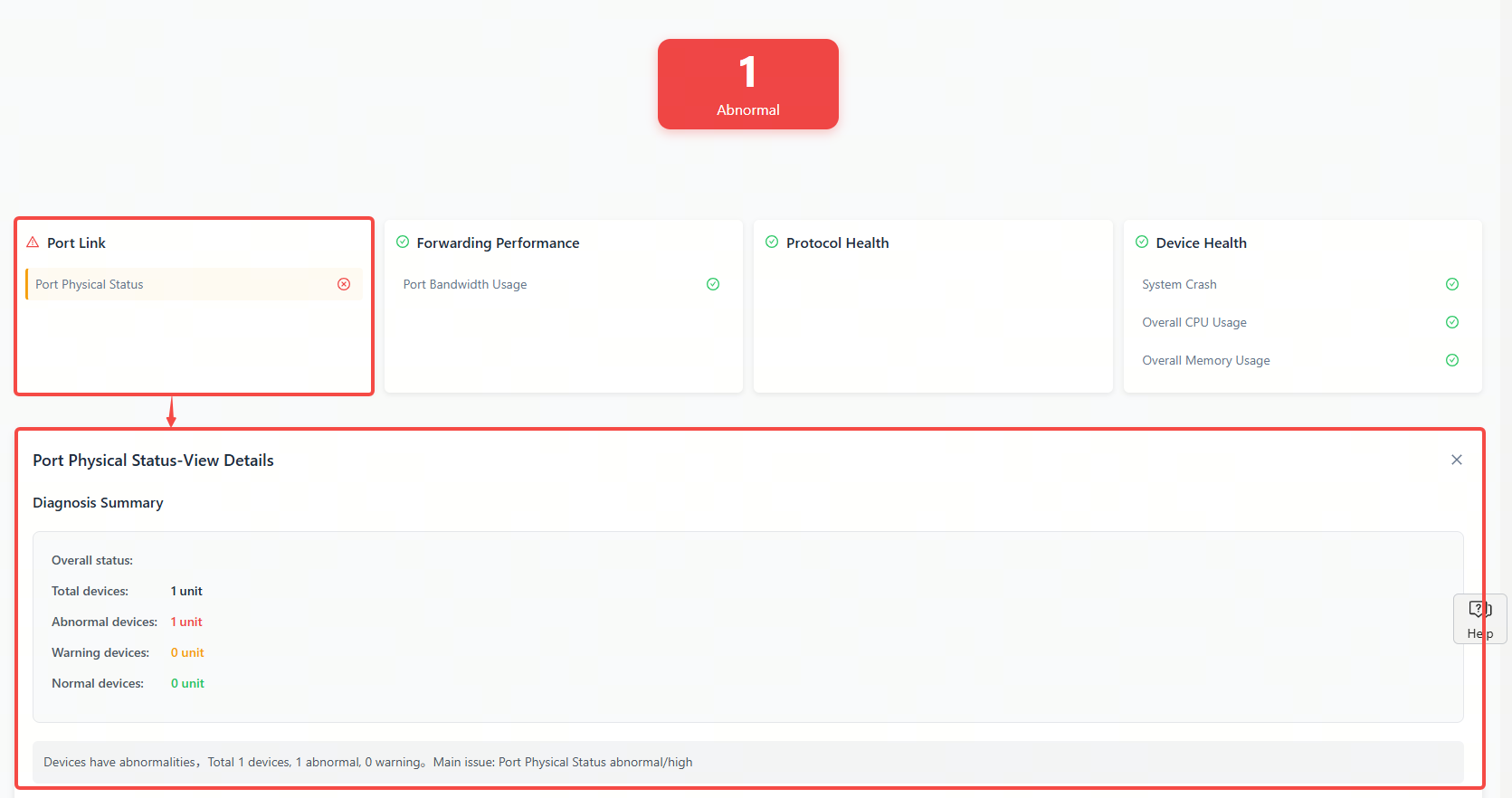Click the Forwarding Performance green check icon
This screenshot has height=798, width=1512.
[x=403, y=242]
